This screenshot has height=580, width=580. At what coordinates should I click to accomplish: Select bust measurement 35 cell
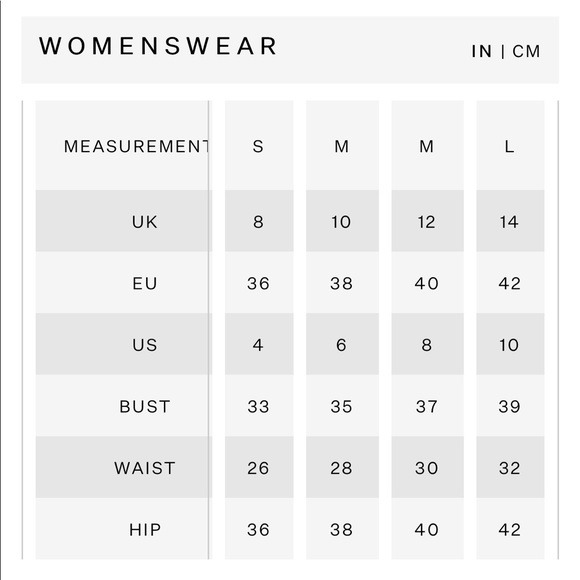click(x=342, y=405)
